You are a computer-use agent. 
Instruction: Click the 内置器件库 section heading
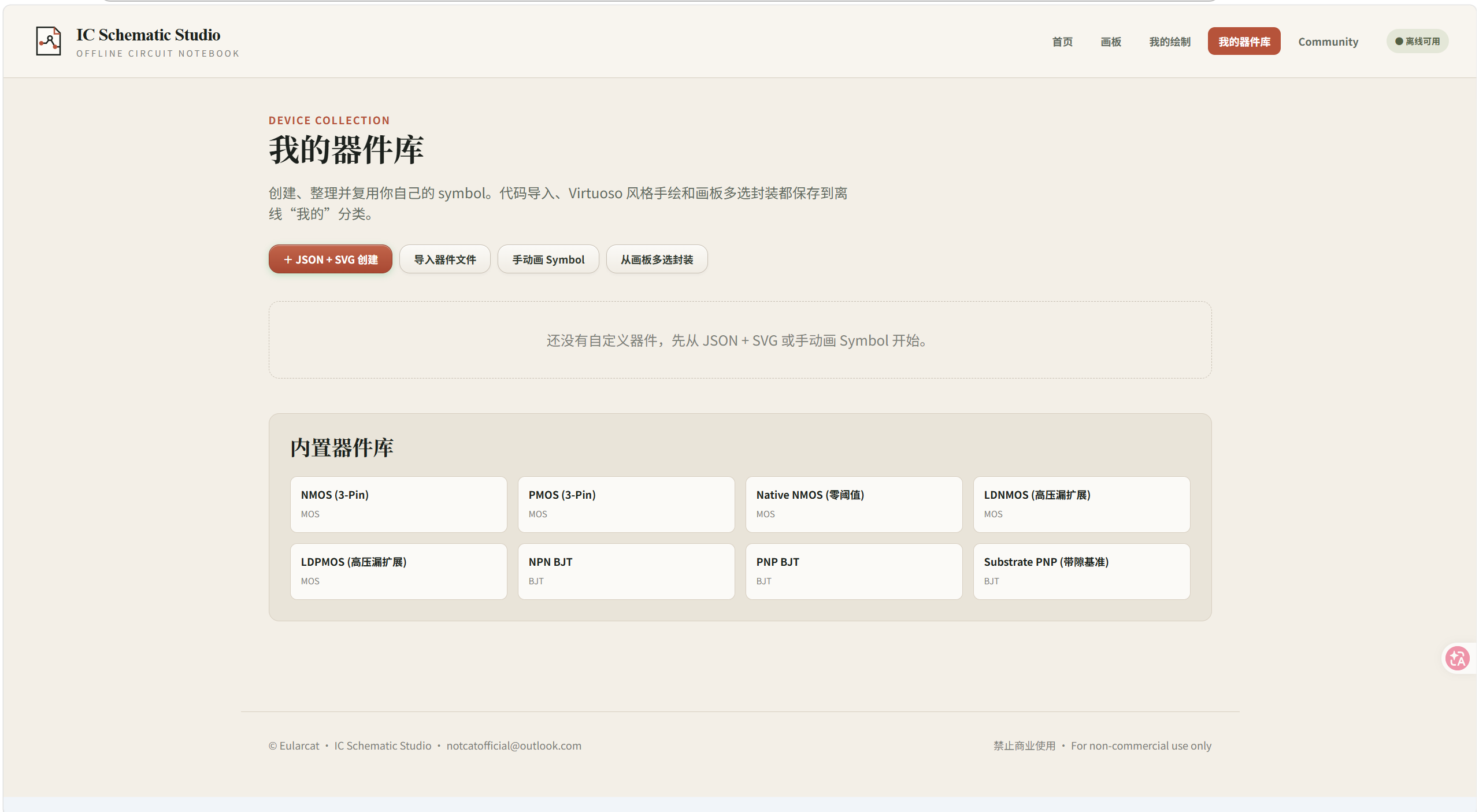(342, 448)
